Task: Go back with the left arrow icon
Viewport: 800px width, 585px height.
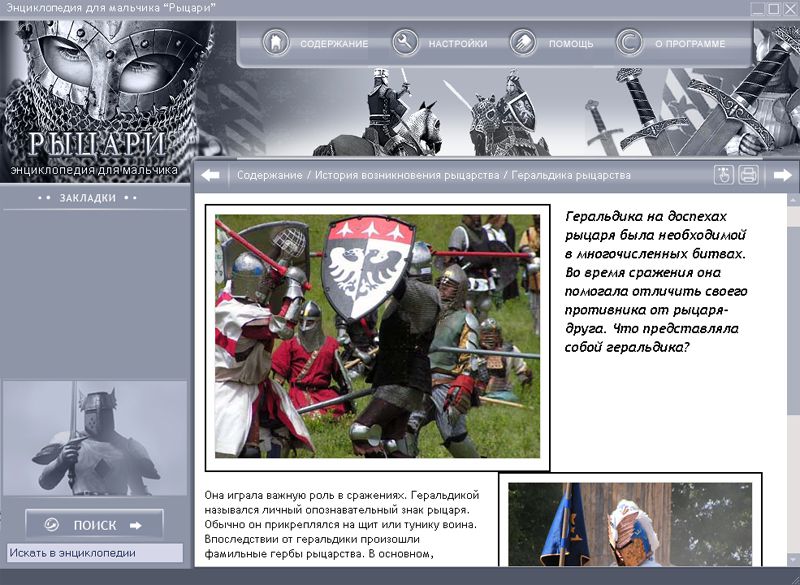Action: click(x=210, y=175)
